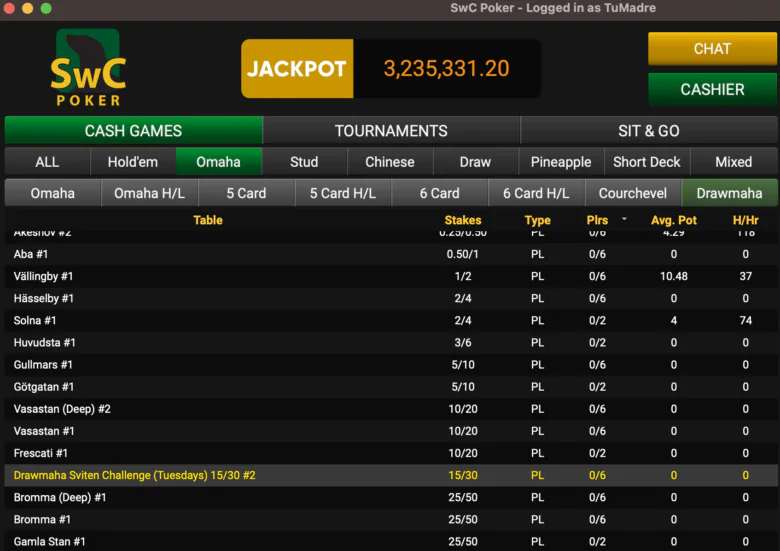Click the 0.50/1 stakes cell

coord(463,254)
